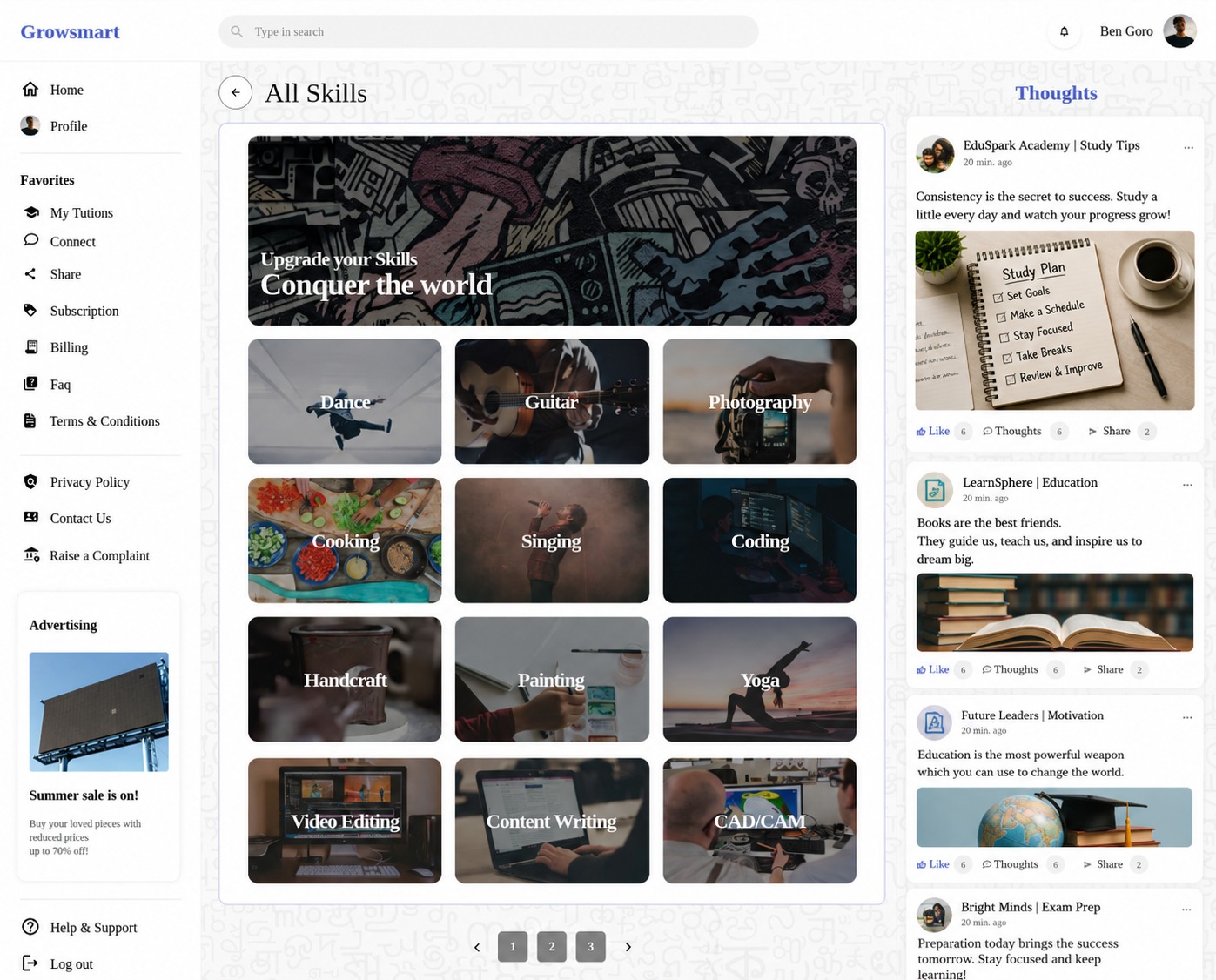
Task: Open the Study Plan post image
Action: [1055, 320]
